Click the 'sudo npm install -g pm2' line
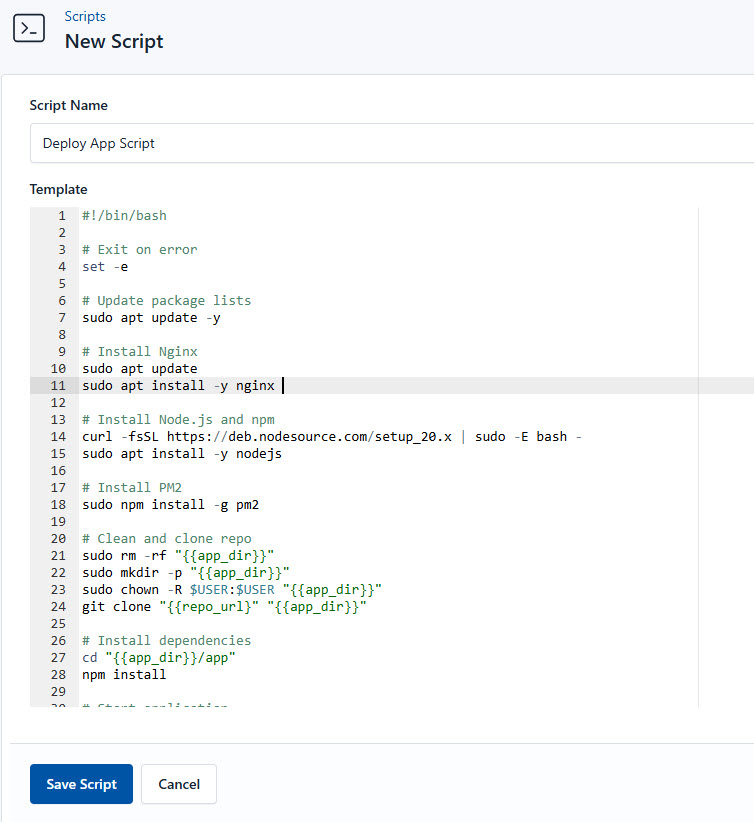 [x=170, y=504]
